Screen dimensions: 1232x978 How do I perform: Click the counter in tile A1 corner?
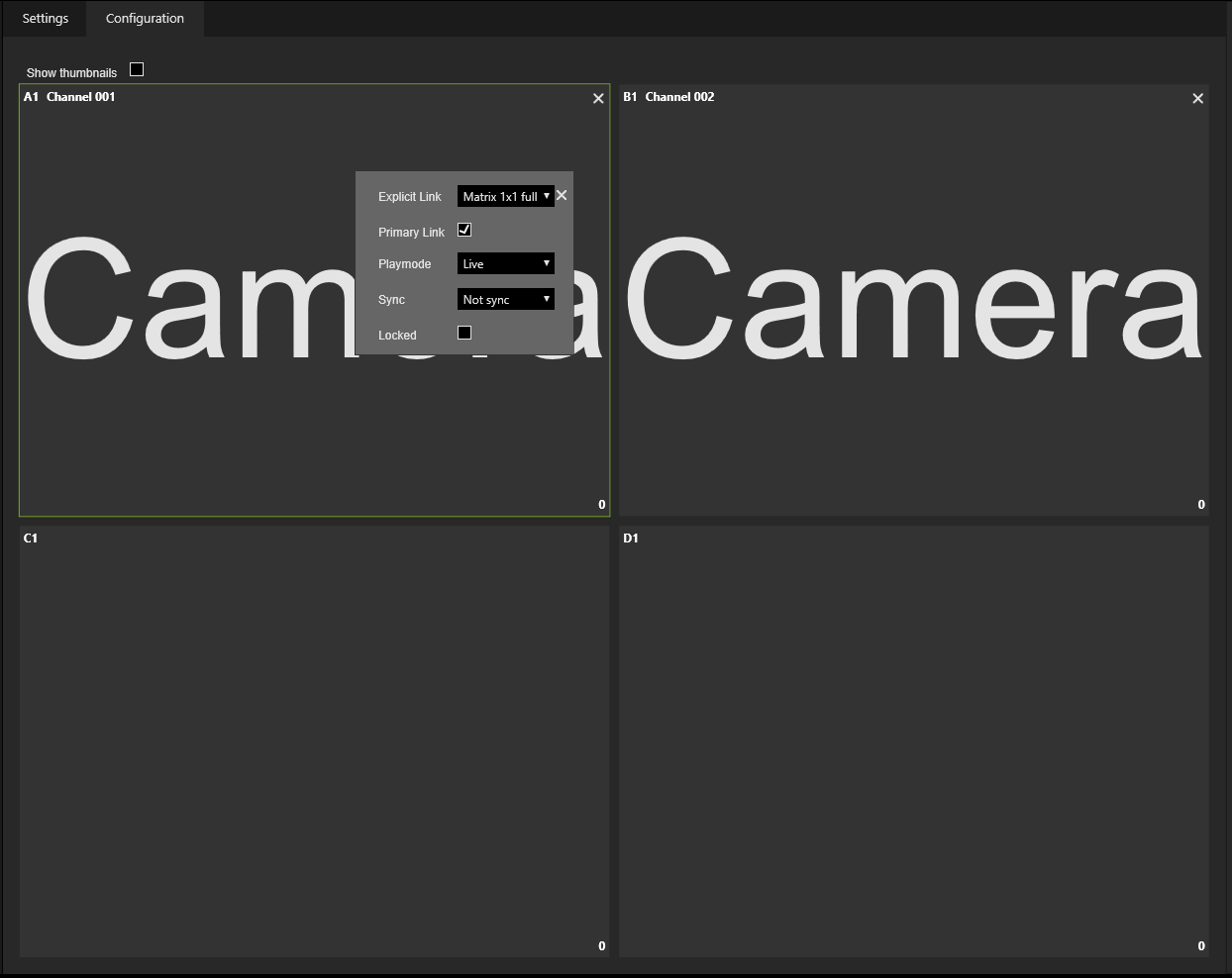pos(601,505)
